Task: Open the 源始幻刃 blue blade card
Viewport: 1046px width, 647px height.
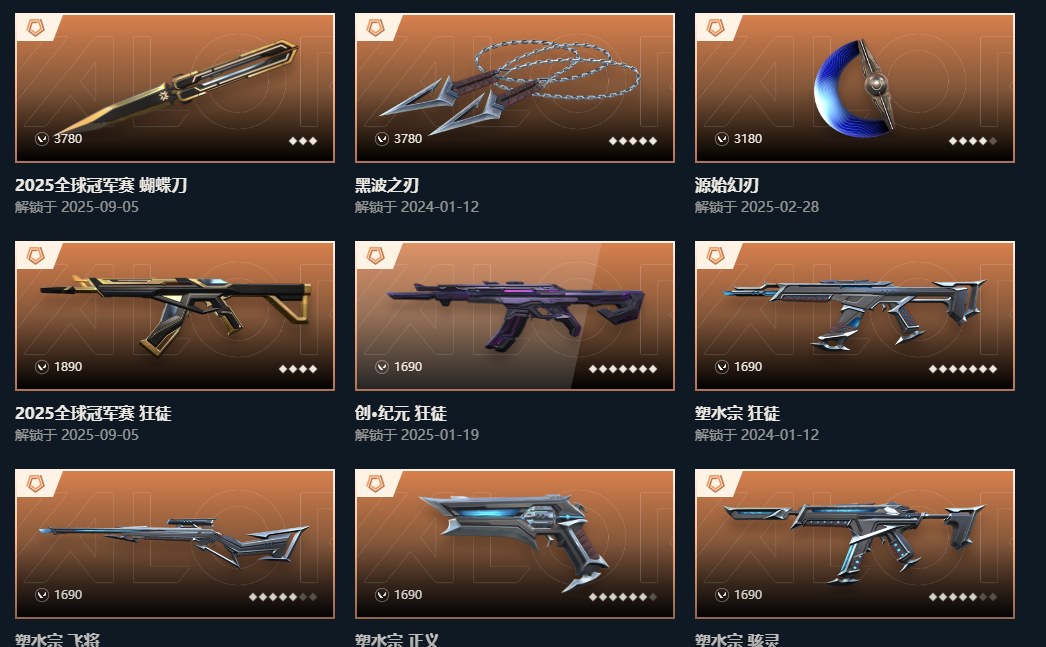Action: coord(855,88)
